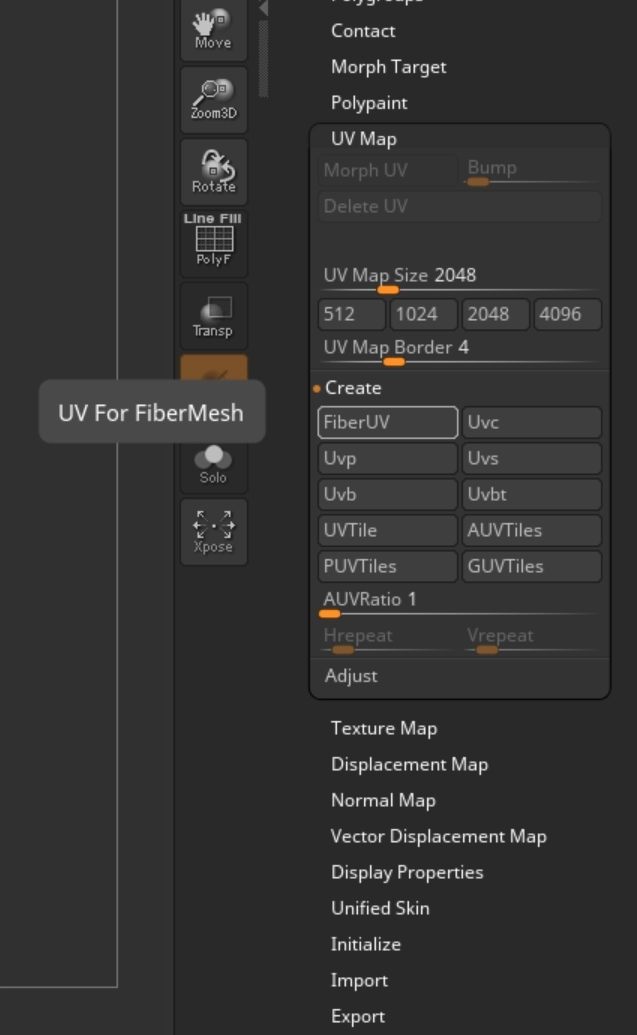Click the FiberUV button
Screen dimensions: 637x1035
click(x=387, y=422)
